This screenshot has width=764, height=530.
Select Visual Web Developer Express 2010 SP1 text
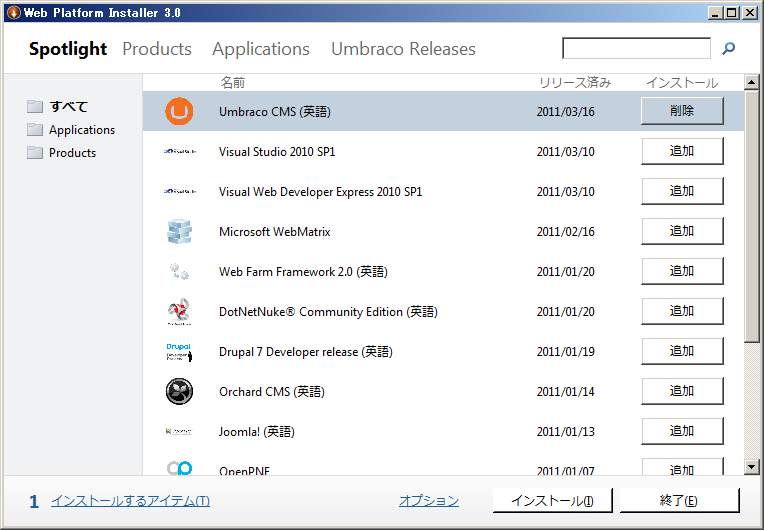(321, 192)
